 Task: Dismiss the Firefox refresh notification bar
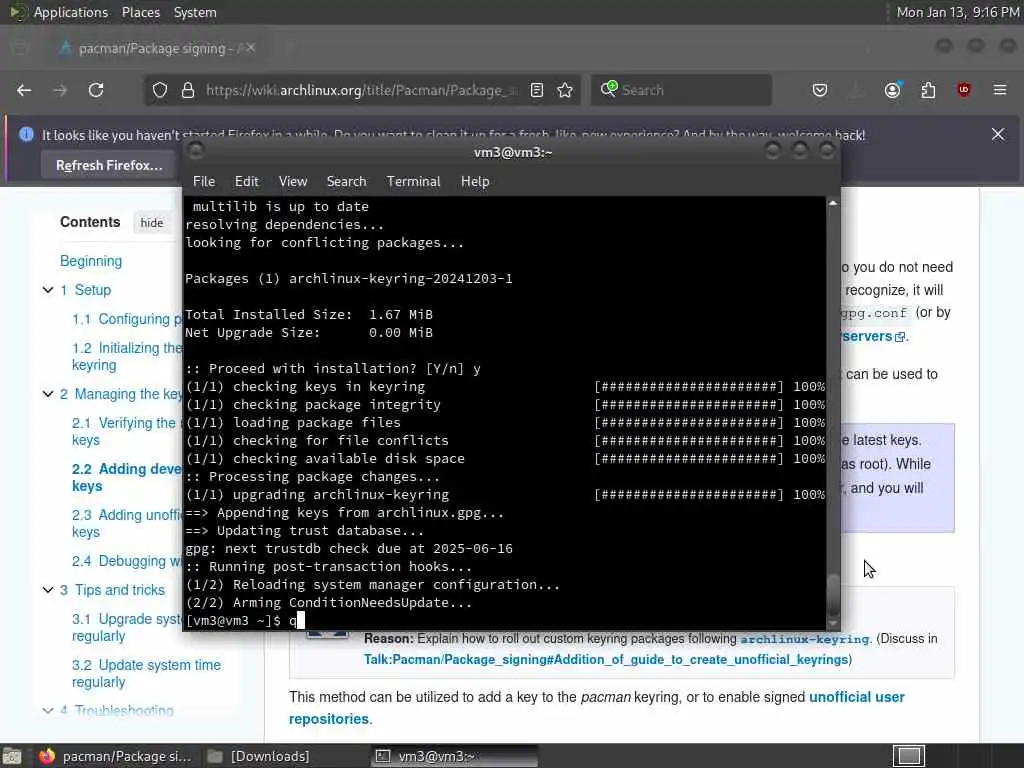998,135
